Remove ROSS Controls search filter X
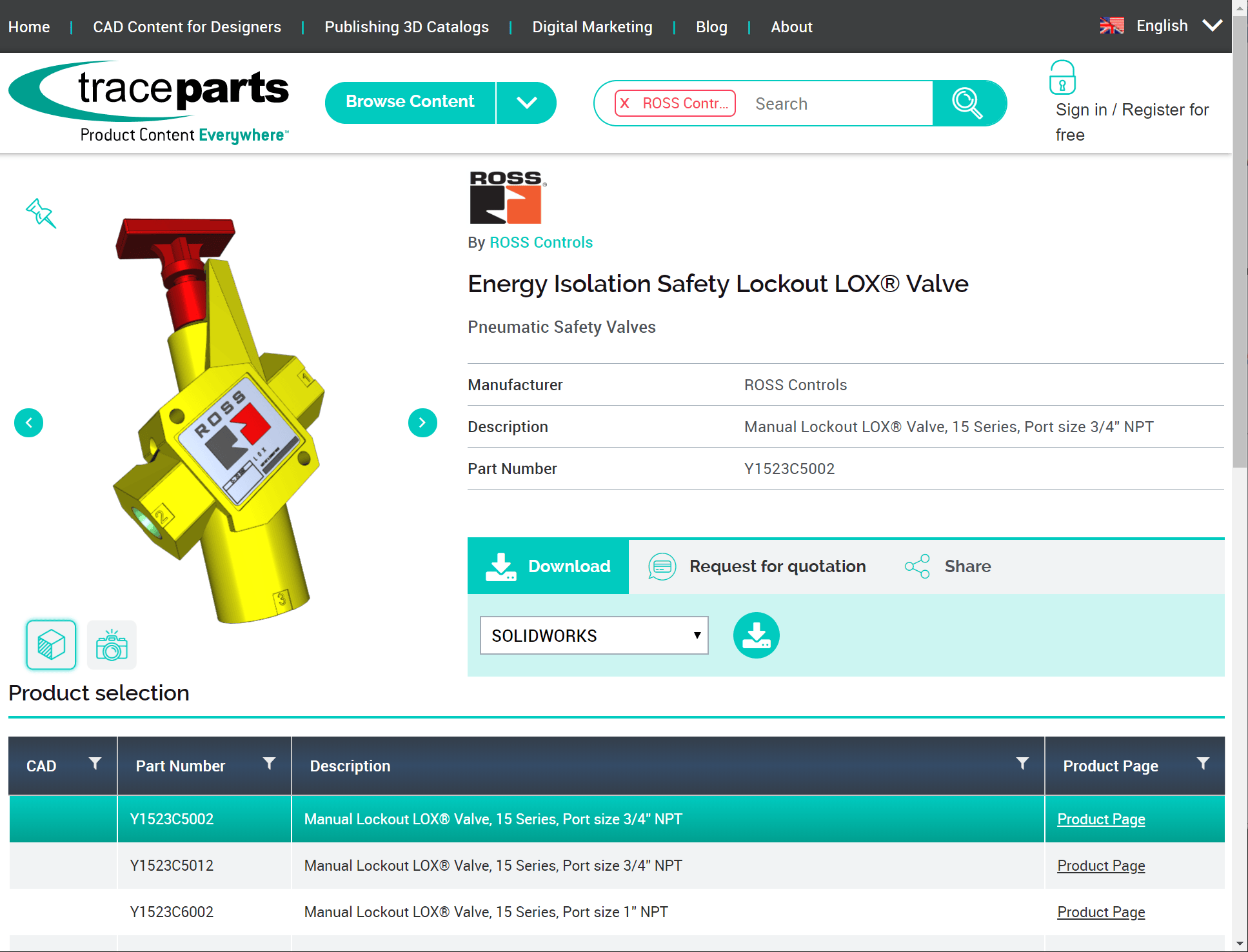 (624, 103)
